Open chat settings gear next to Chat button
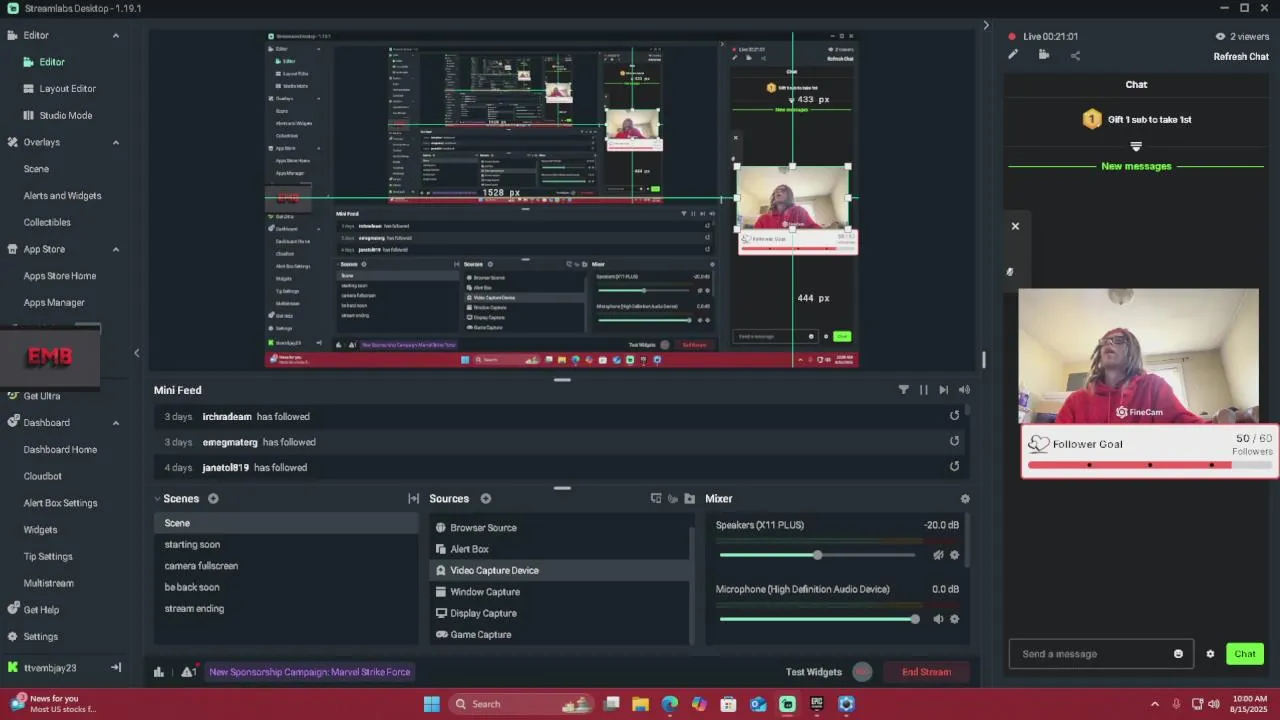The width and height of the screenshot is (1280, 720). click(x=1210, y=654)
